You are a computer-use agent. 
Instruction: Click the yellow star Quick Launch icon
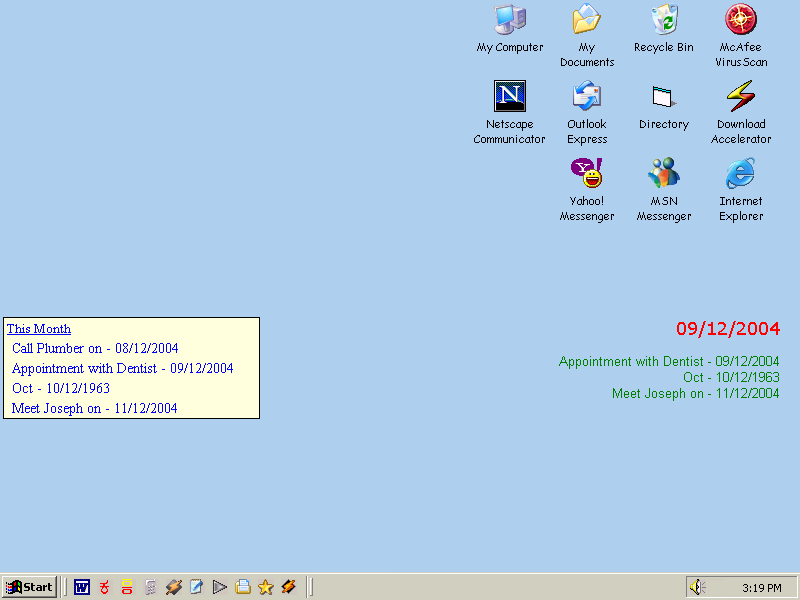click(265, 587)
